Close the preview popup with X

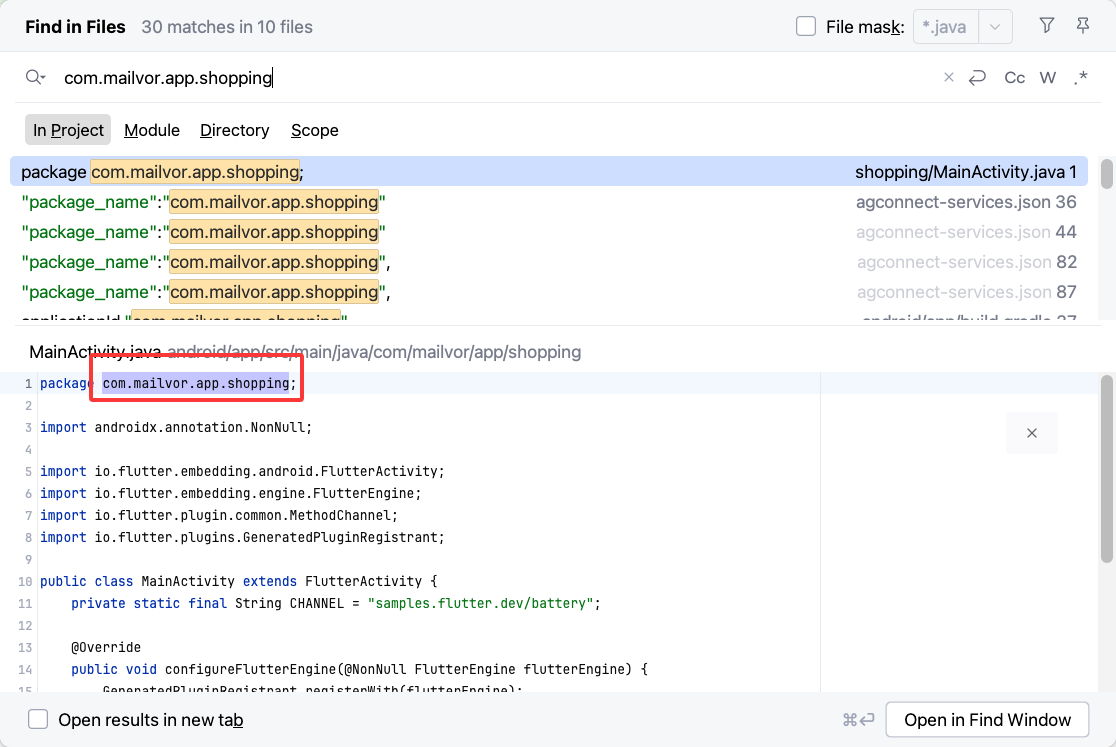pyautogui.click(x=1031, y=433)
